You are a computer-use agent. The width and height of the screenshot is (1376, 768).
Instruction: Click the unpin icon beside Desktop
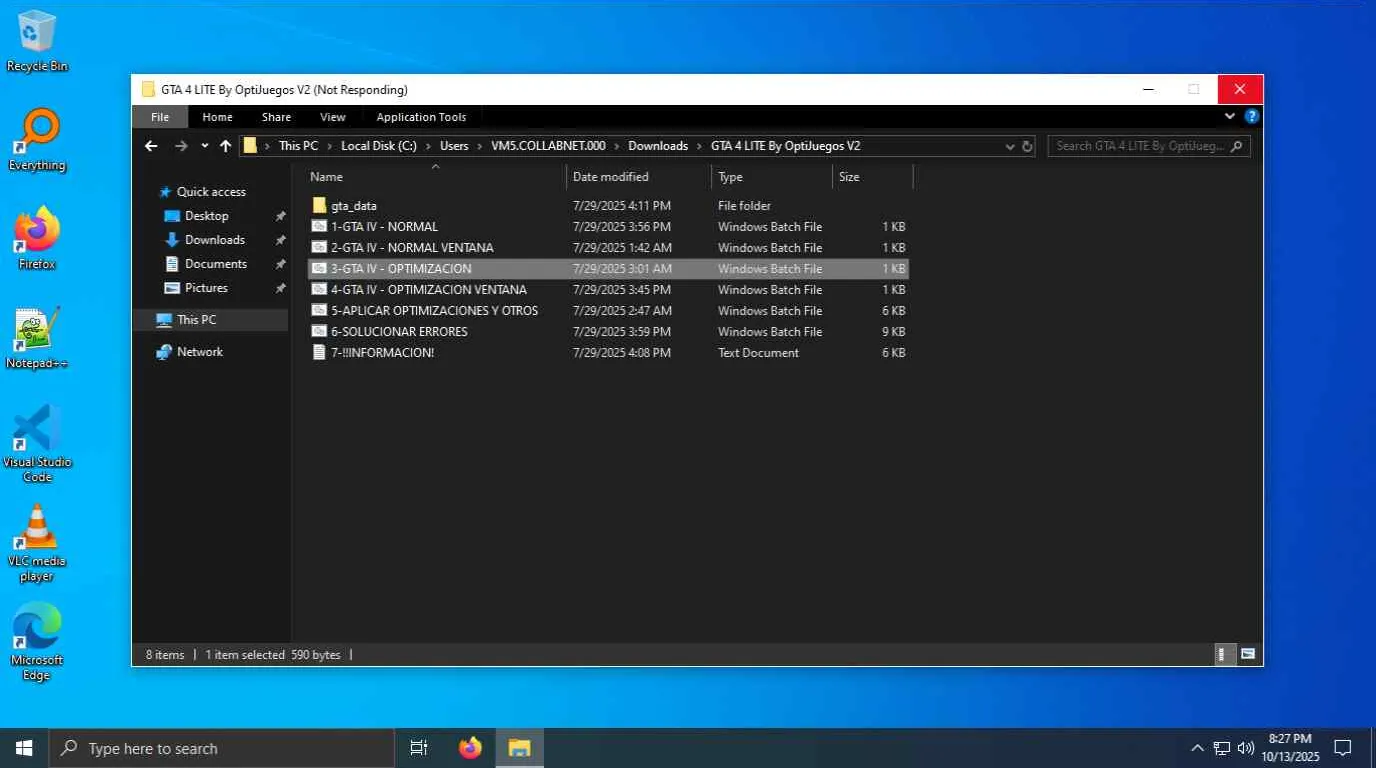[x=281, y=216]
